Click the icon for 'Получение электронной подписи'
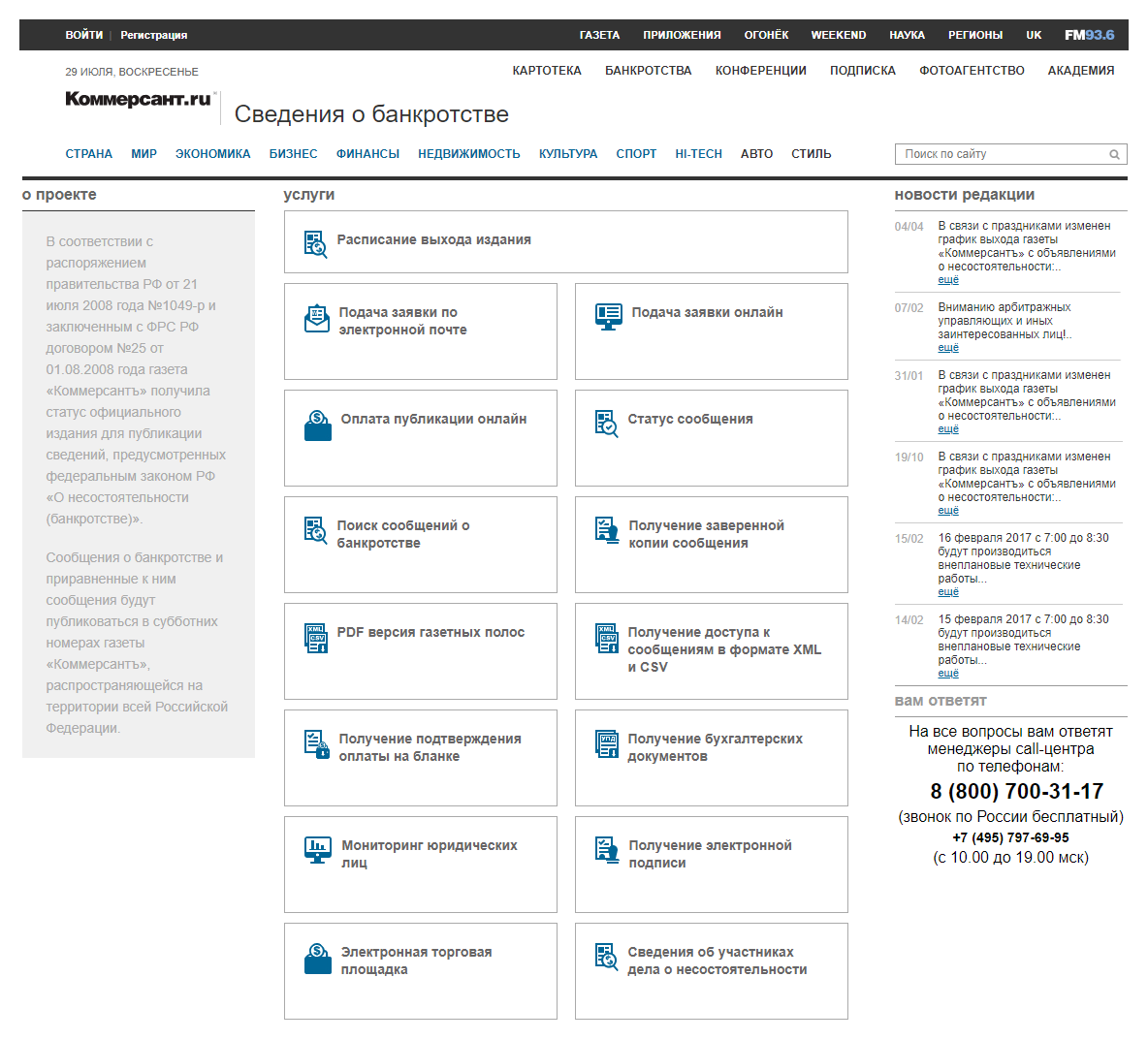This screenshot has width=1148, height=1040. [608, 850]
